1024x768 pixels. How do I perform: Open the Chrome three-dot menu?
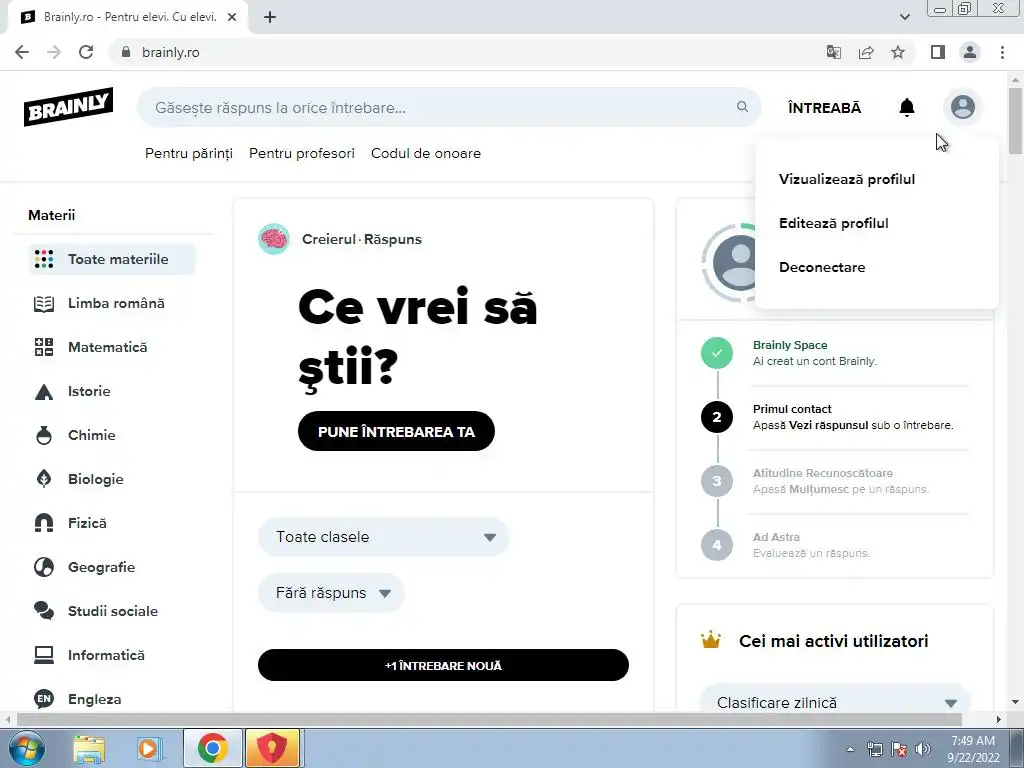pyautogui.click(x=1002, y=52)
